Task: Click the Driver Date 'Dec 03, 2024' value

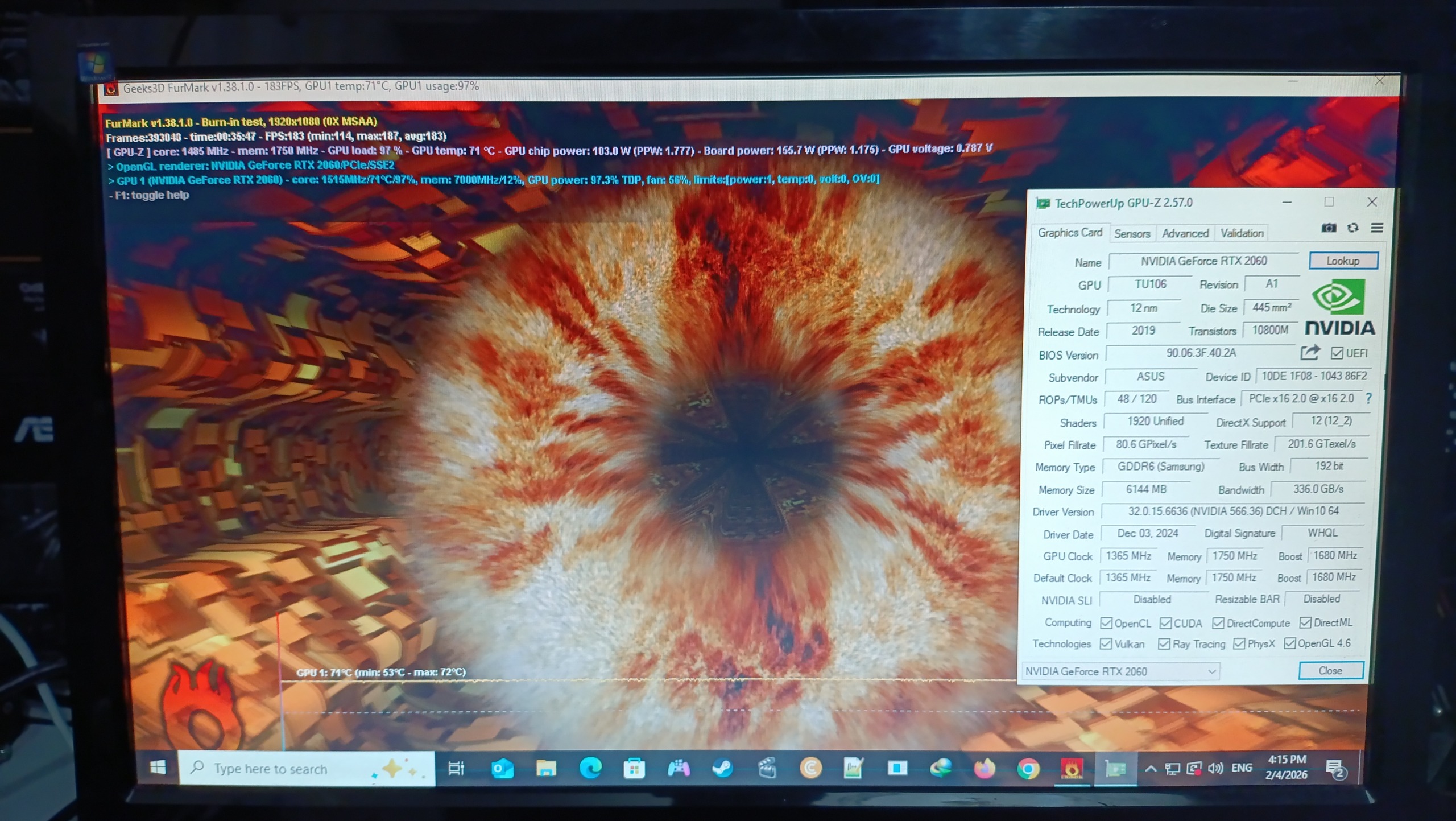Action: [1148, 533]
